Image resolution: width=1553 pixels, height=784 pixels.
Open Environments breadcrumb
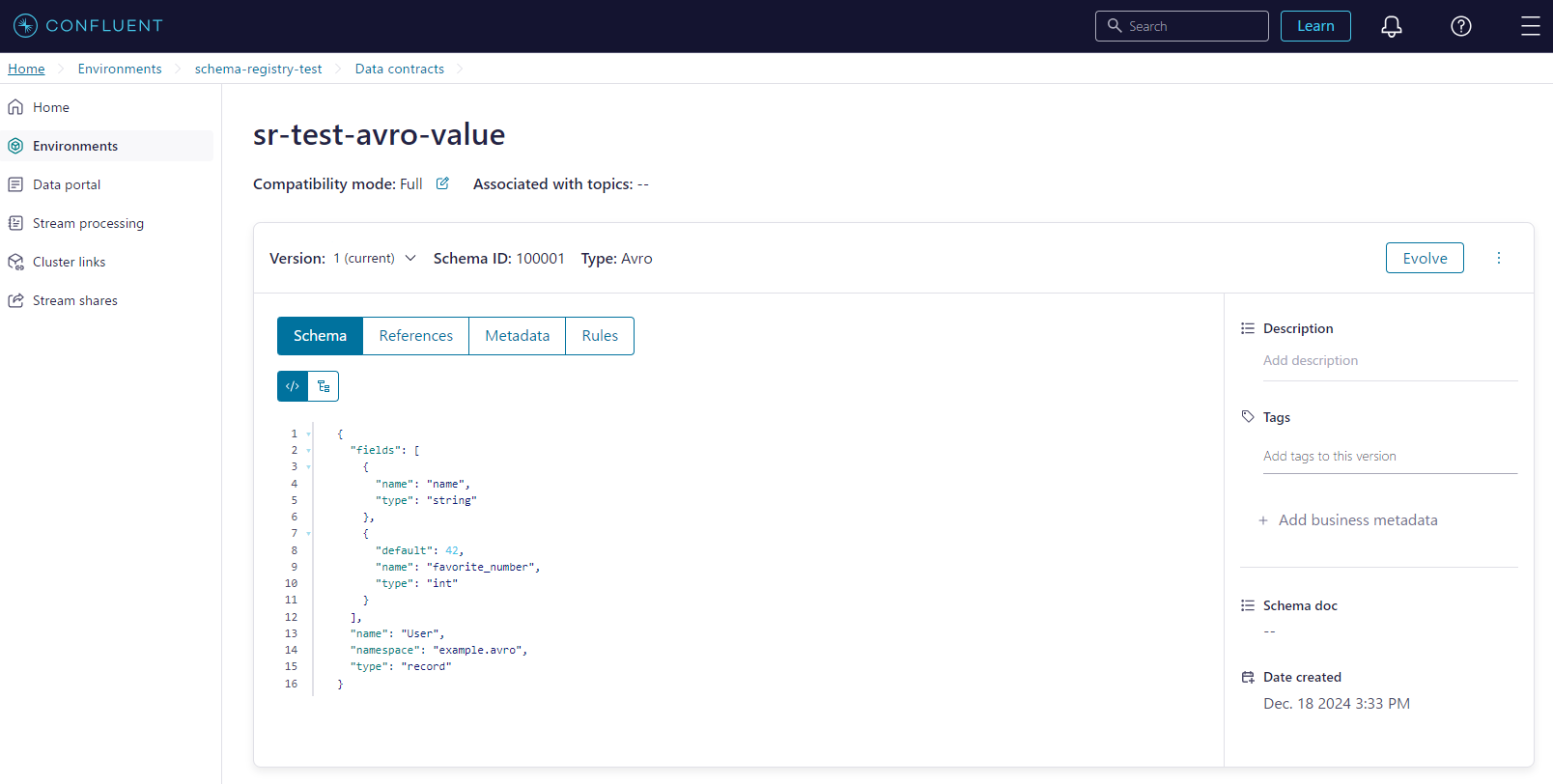pyautogui.click(x=120, y=69)
